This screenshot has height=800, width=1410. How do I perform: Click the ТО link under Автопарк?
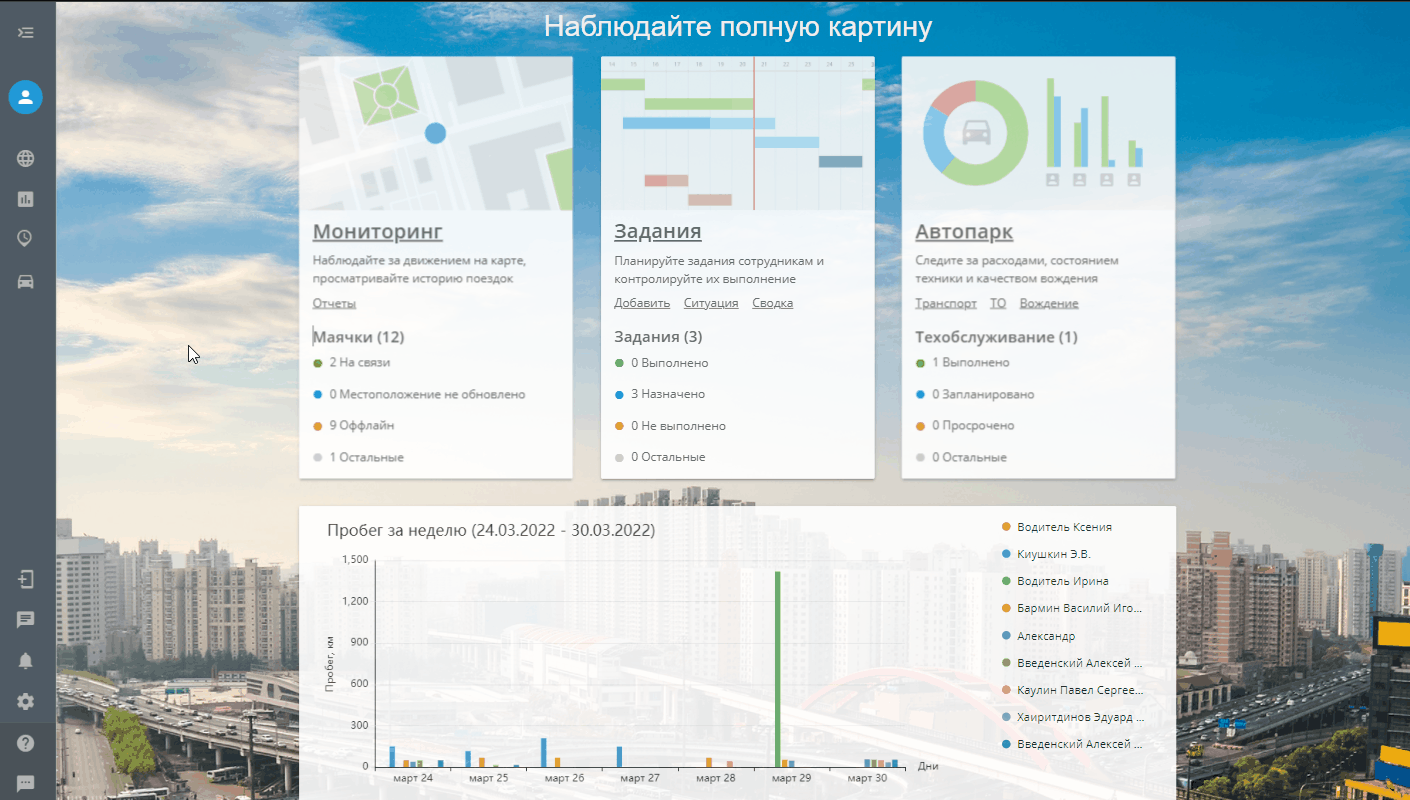click(x=998, y=303)
